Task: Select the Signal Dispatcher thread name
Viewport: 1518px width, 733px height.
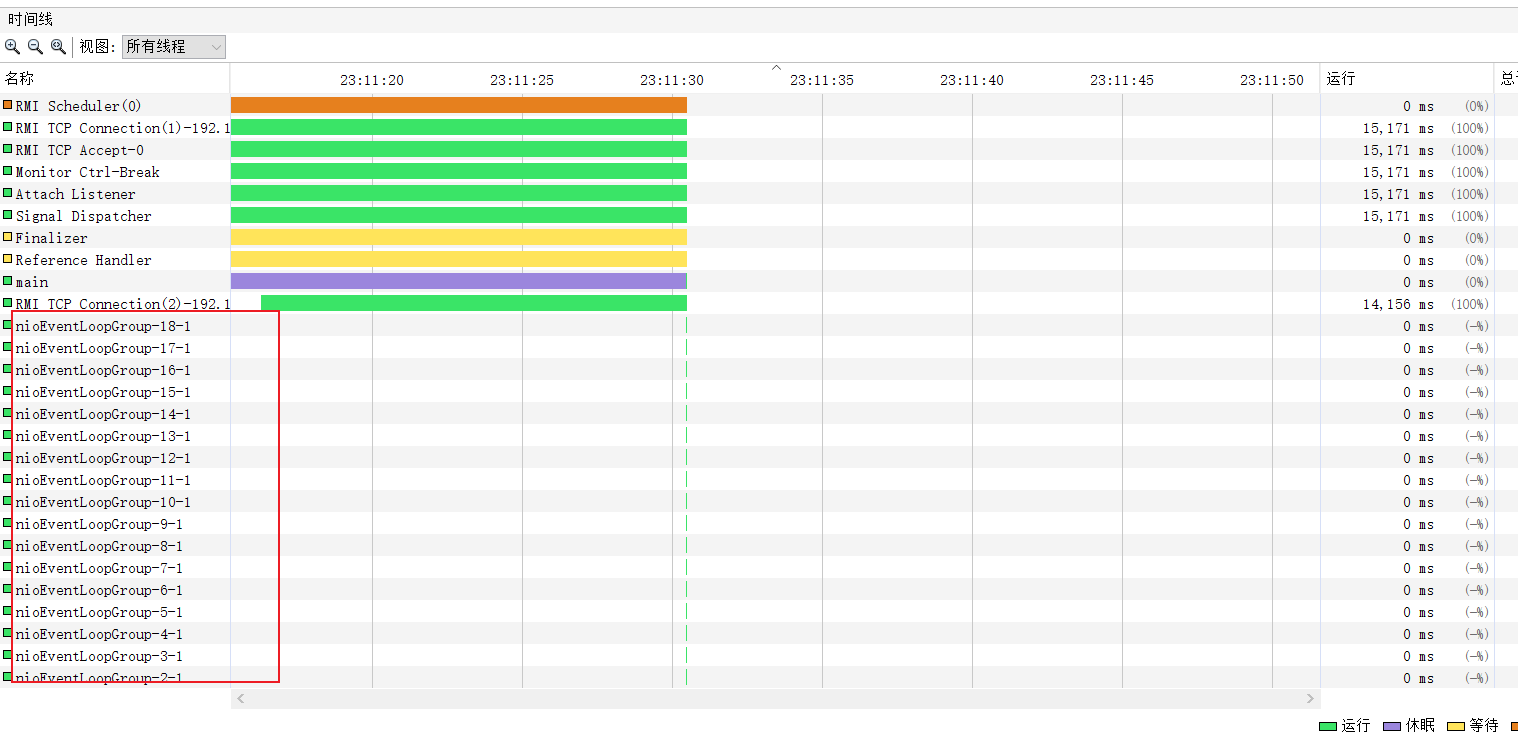Action: tap(84, 216)
